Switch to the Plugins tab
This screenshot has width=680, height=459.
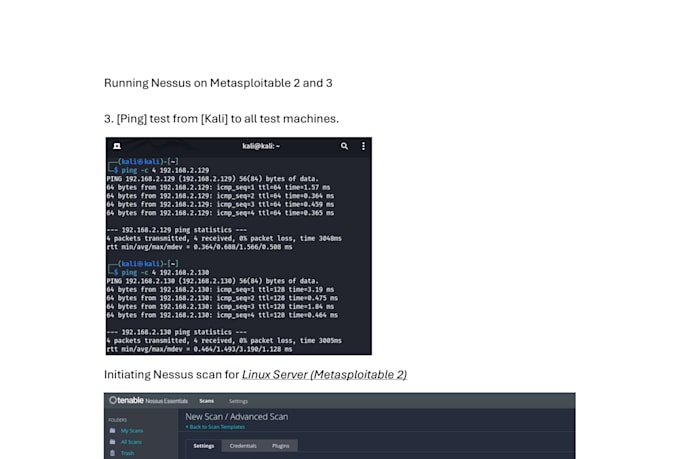click(281, 446)
